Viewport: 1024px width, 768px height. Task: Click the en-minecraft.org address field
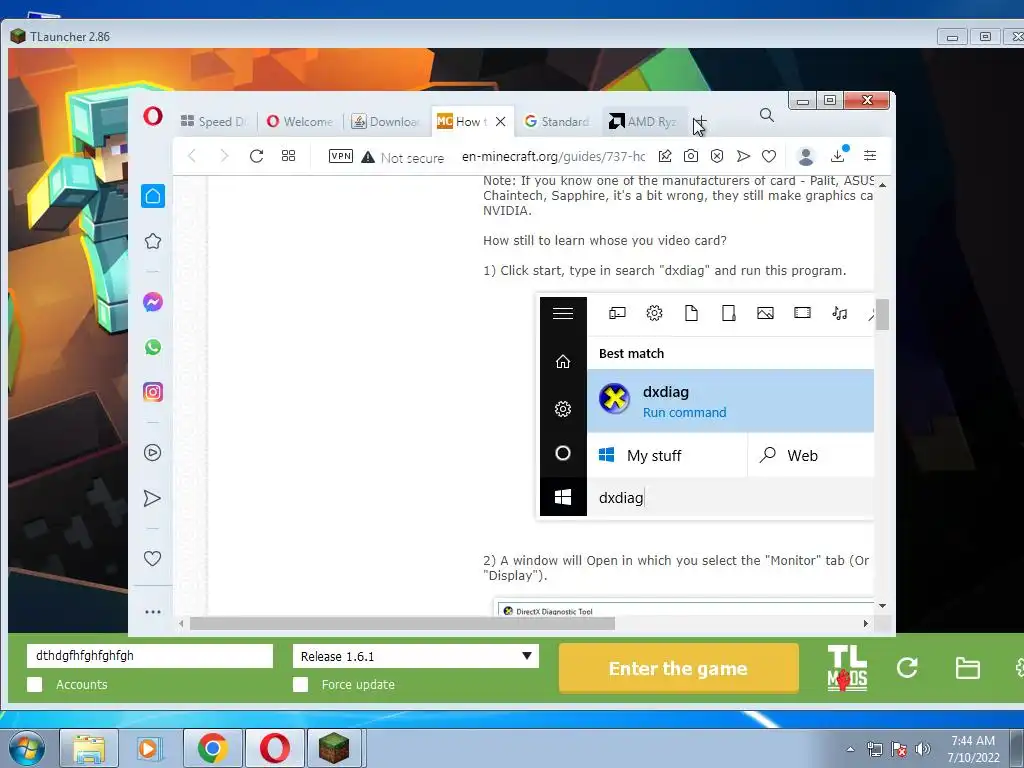tap(554, 157)
